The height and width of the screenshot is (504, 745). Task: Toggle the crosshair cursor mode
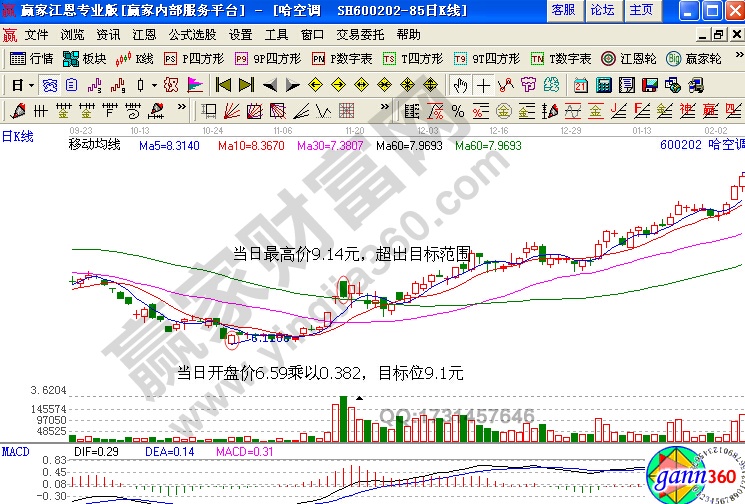[483, 84]
